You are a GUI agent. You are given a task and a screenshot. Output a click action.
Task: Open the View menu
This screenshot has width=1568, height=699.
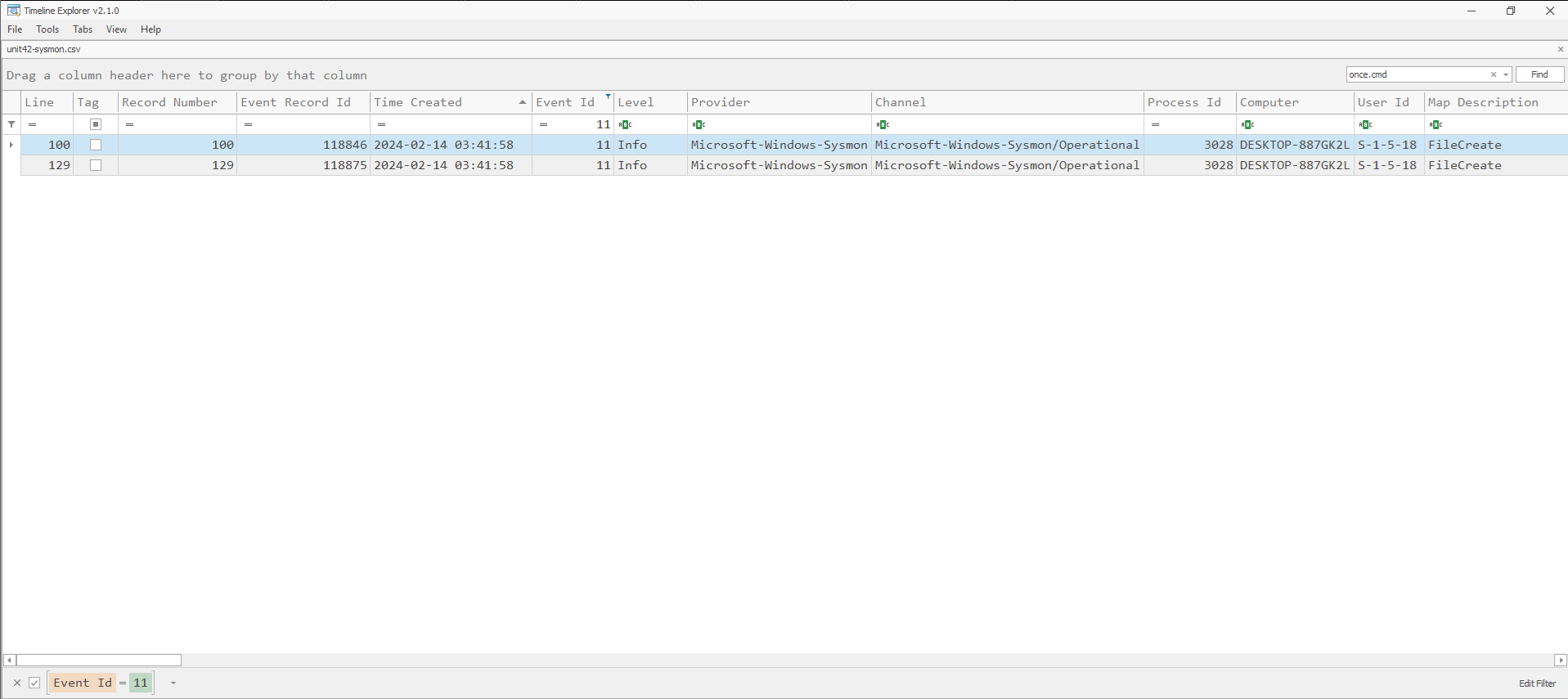[116, 29]
